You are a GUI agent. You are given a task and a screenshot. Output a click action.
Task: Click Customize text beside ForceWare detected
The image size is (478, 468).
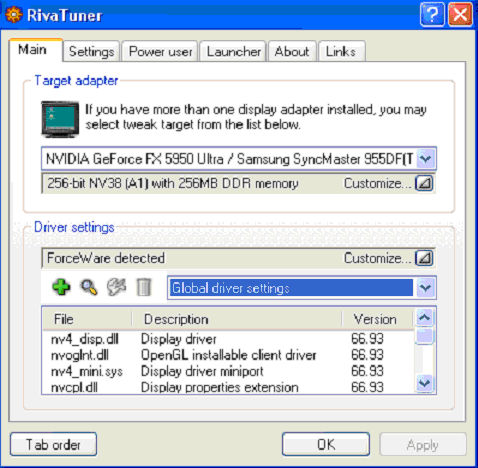[378, 258]
